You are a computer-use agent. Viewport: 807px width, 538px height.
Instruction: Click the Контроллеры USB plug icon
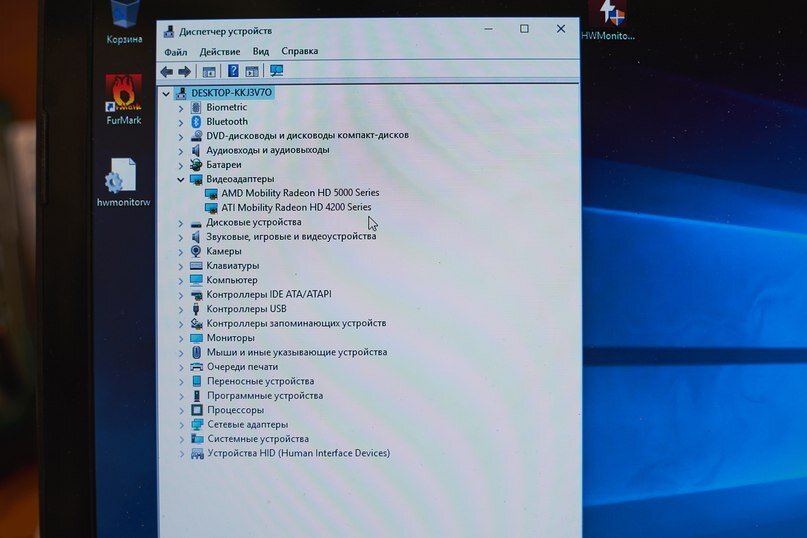(x=196, y=309)
